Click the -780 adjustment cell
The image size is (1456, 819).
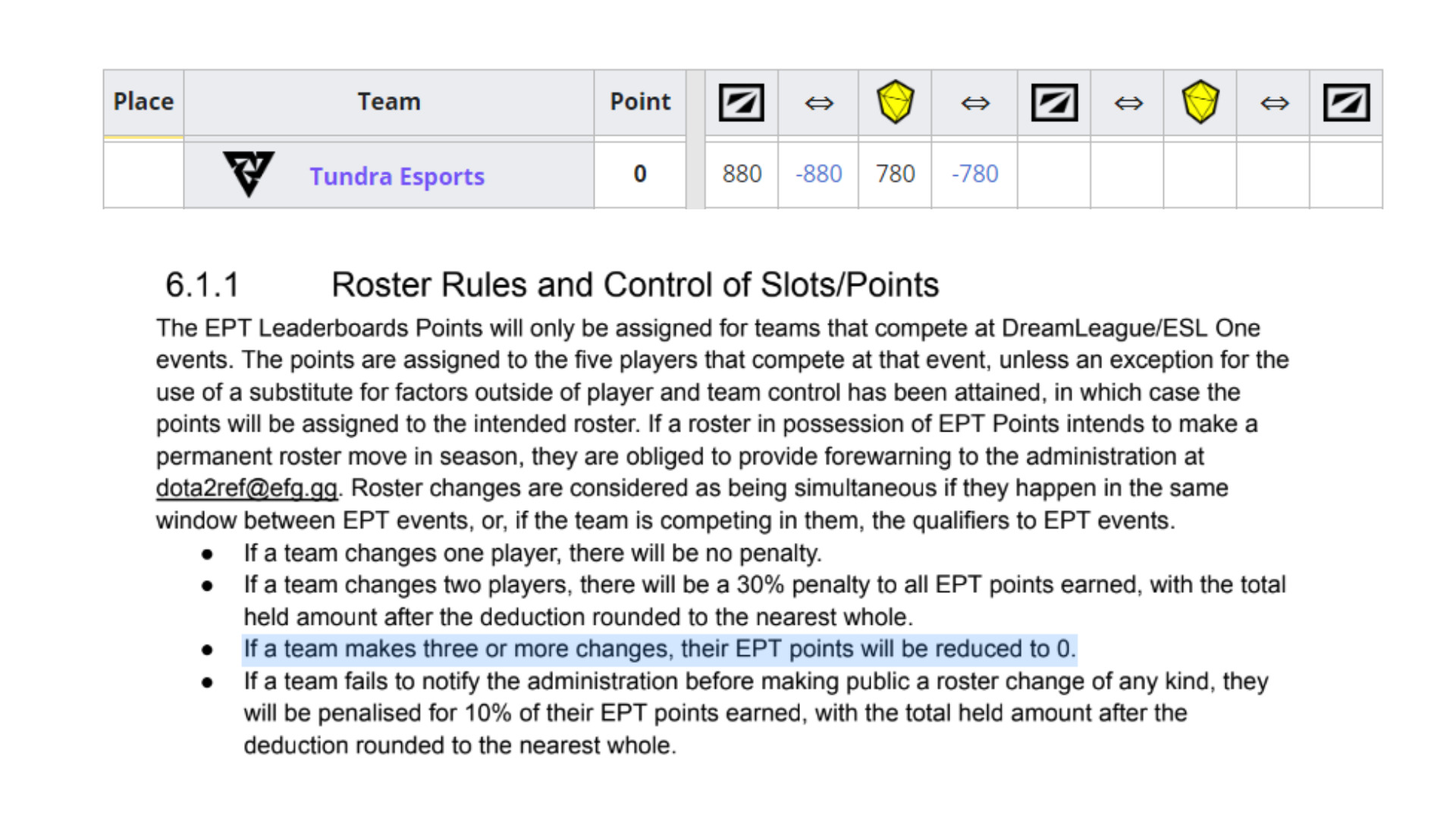(974, 174)
